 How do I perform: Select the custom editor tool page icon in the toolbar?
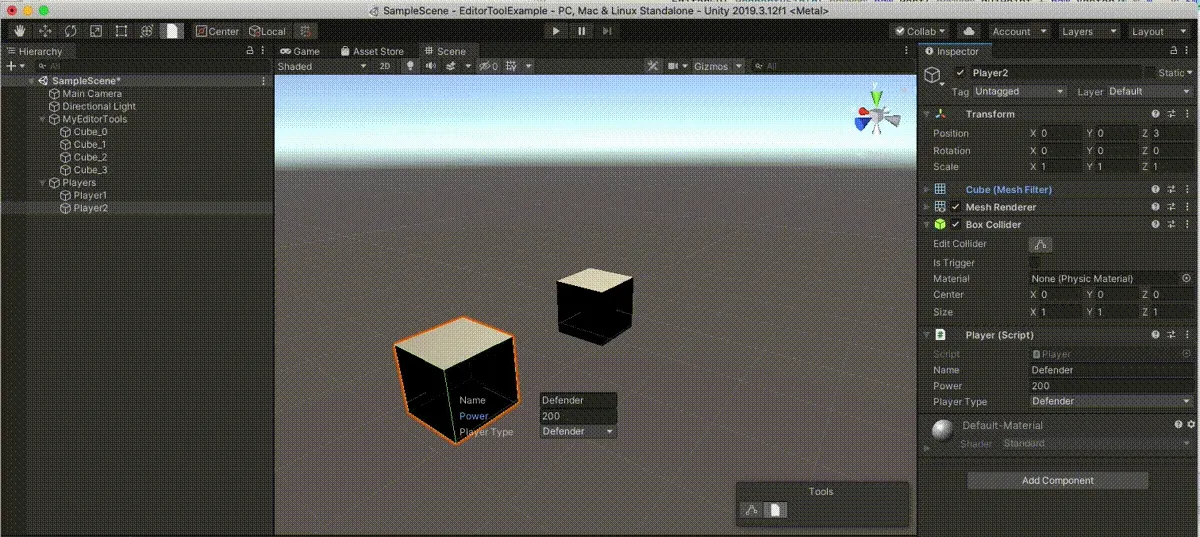172,31
